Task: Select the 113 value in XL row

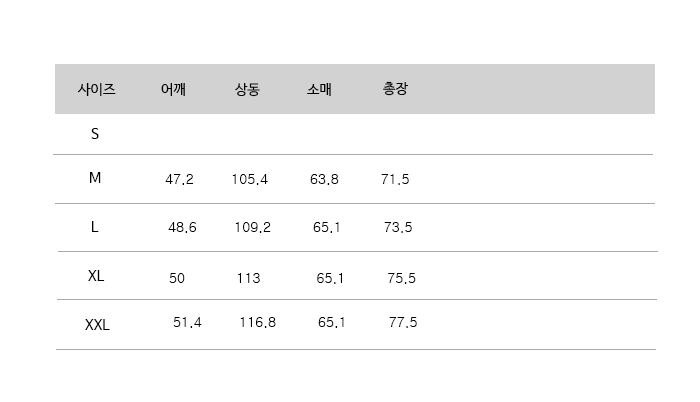Action: [x=248, y=278]
